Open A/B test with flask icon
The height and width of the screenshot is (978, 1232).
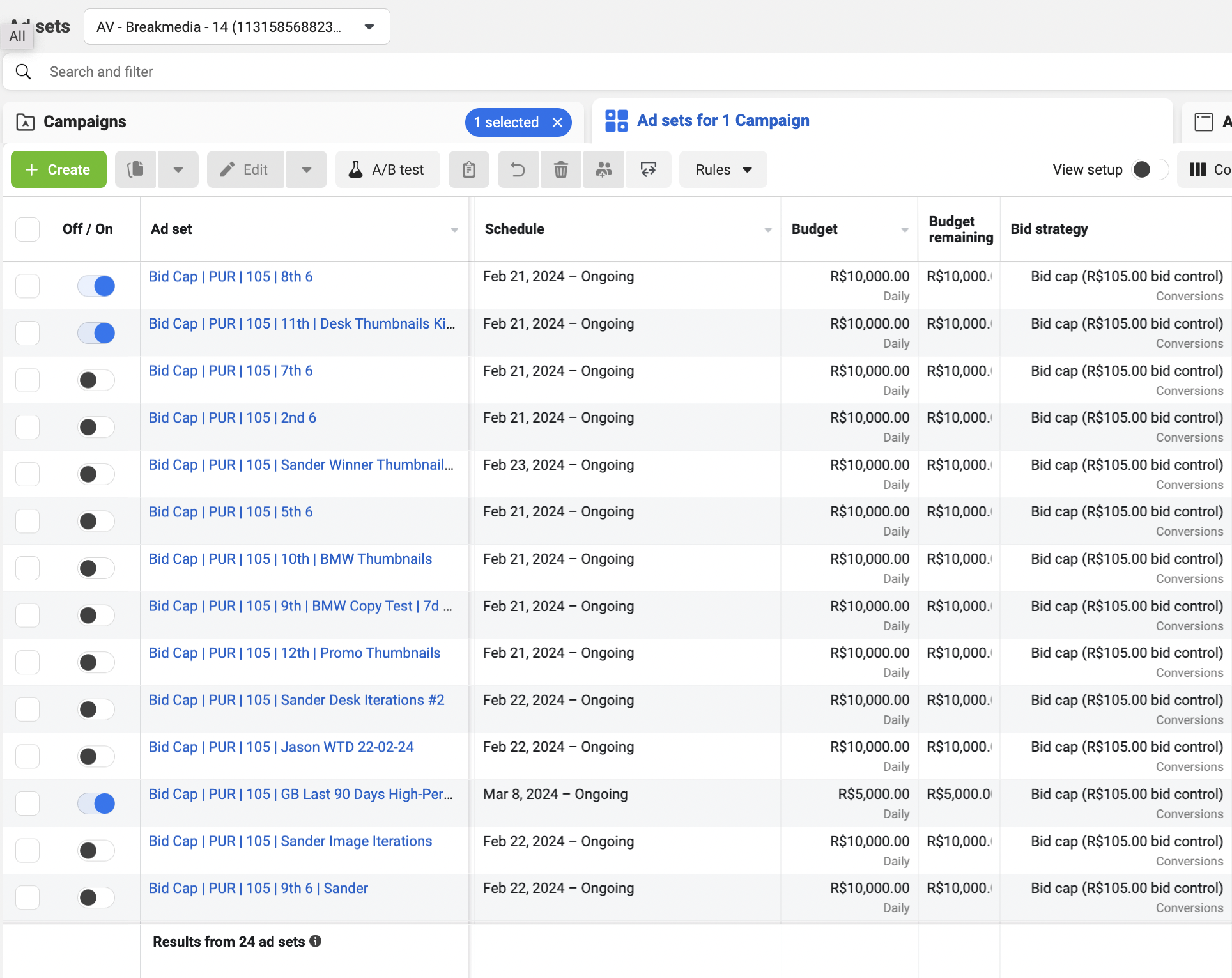click(x=387, y=169)
